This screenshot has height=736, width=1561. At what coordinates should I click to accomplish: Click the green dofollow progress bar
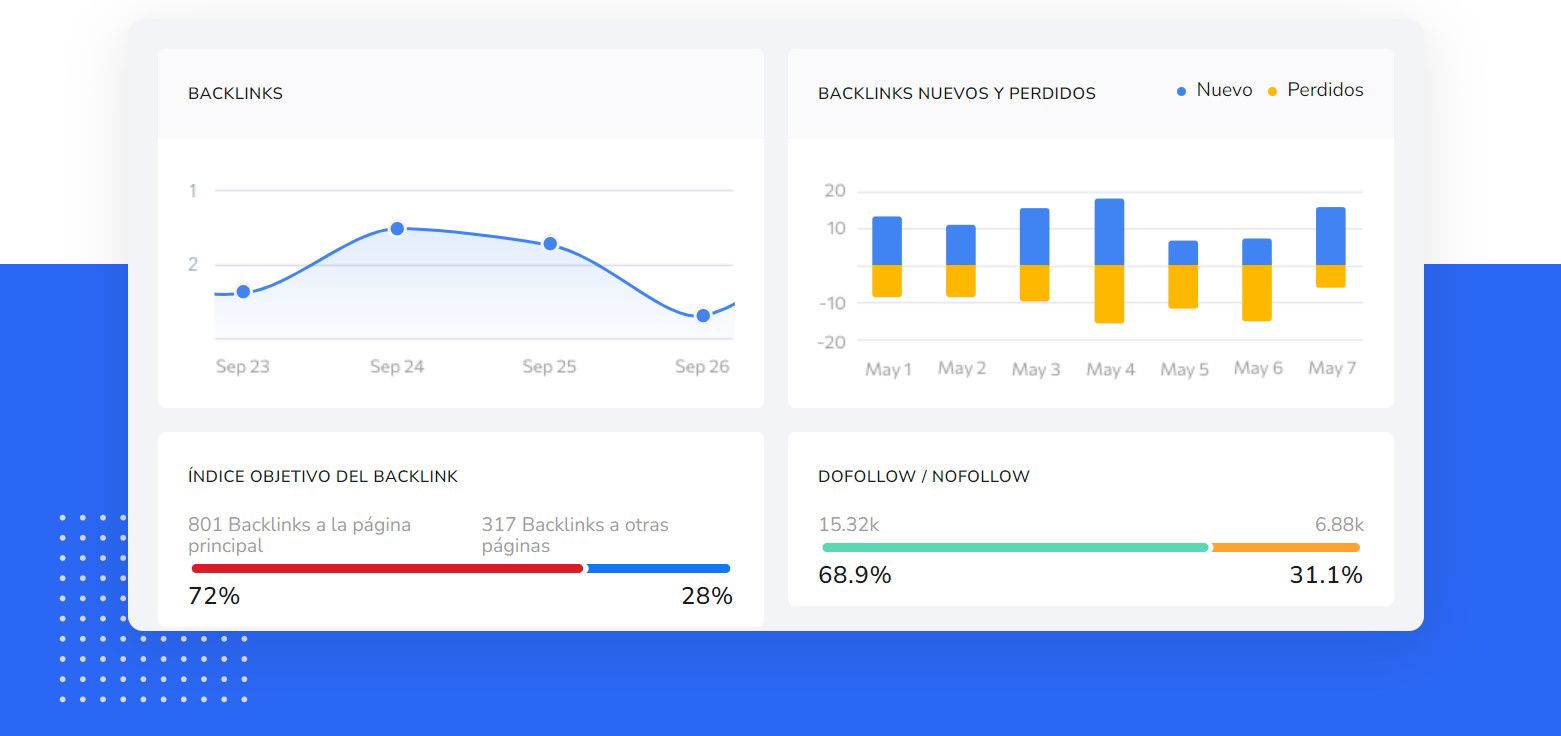[1015, 547]
